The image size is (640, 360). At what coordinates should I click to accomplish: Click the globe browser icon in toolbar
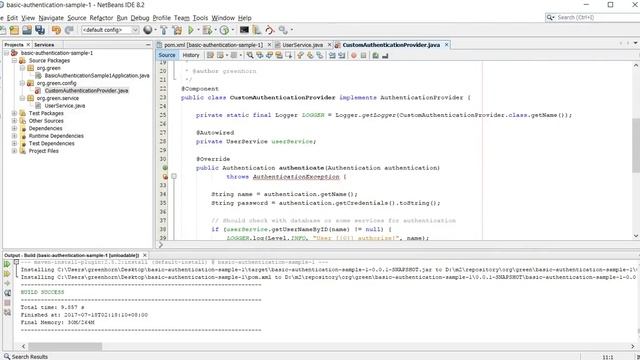(148, 30)
